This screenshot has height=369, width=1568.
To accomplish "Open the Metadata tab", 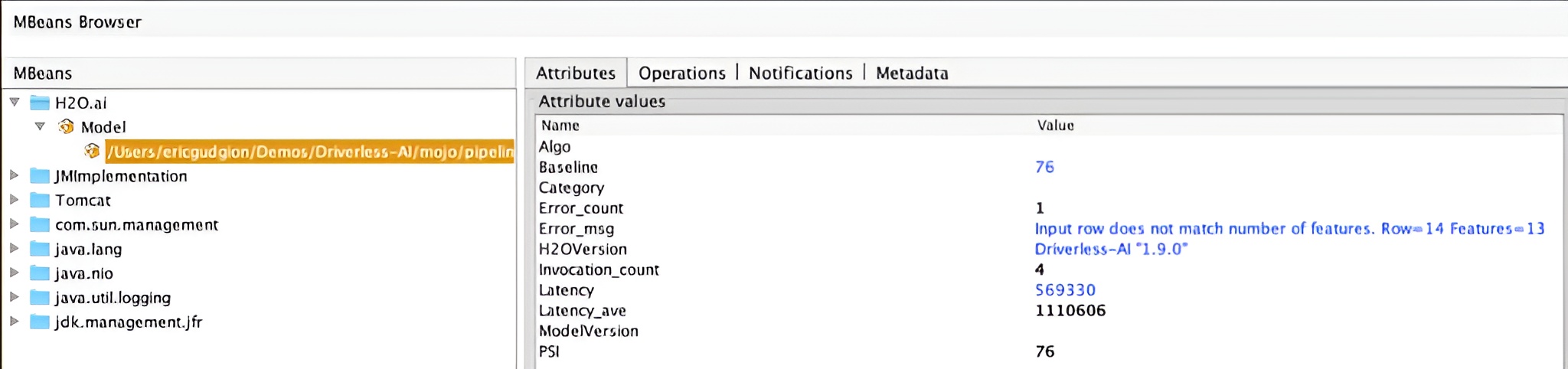I will [x=912, y=73].
